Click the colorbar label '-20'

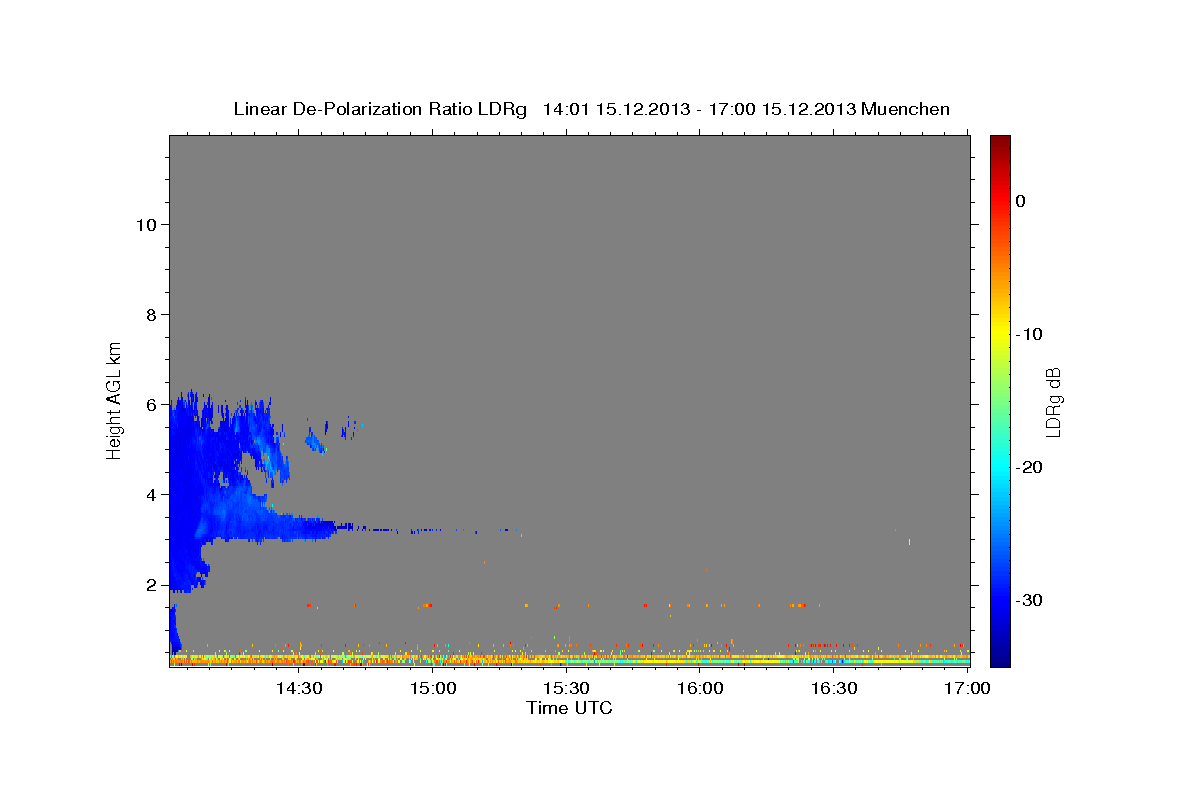coord(1029,467)
